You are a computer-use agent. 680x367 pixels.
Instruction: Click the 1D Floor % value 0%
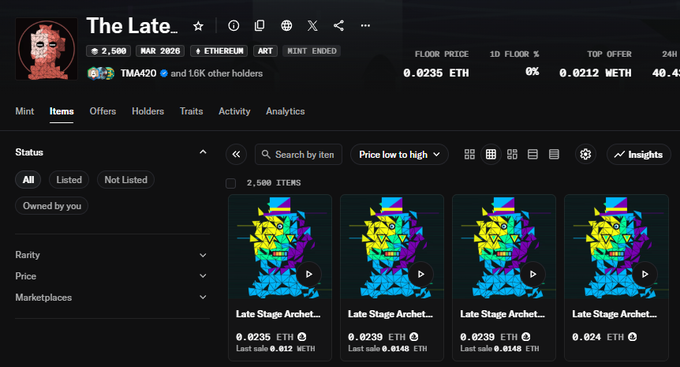pyautogui.click(x=532, y=72)
